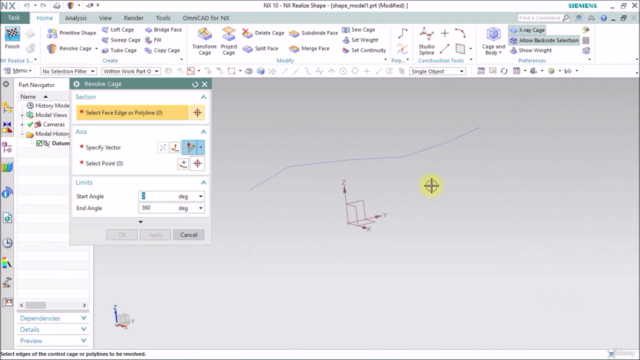Open the View tab
This screenshot has width=640, height=360.
point(105,18)
